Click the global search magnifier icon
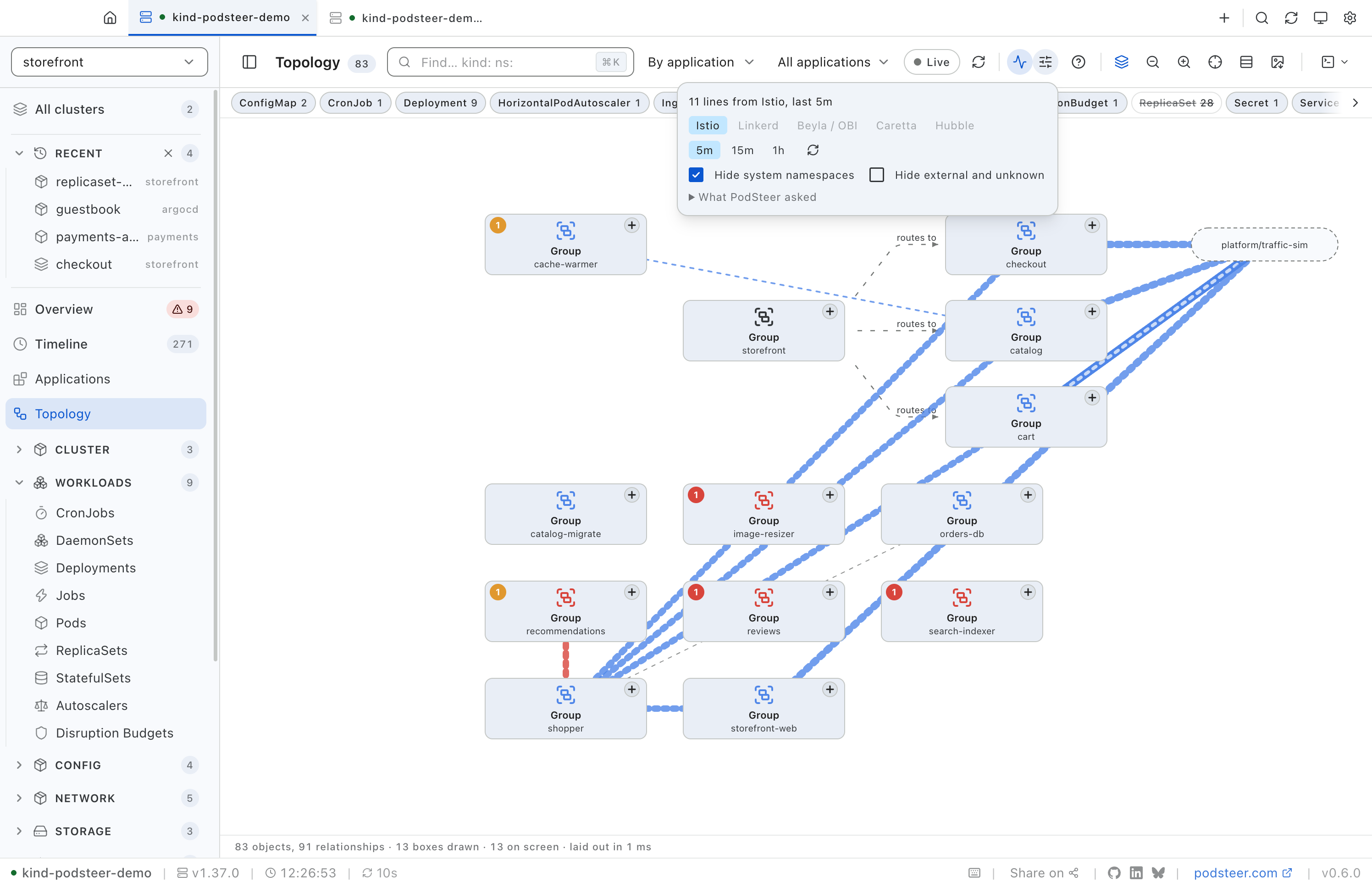Image resolution: width=1372 pixels, height=887 pixels. coord(1261,18)
